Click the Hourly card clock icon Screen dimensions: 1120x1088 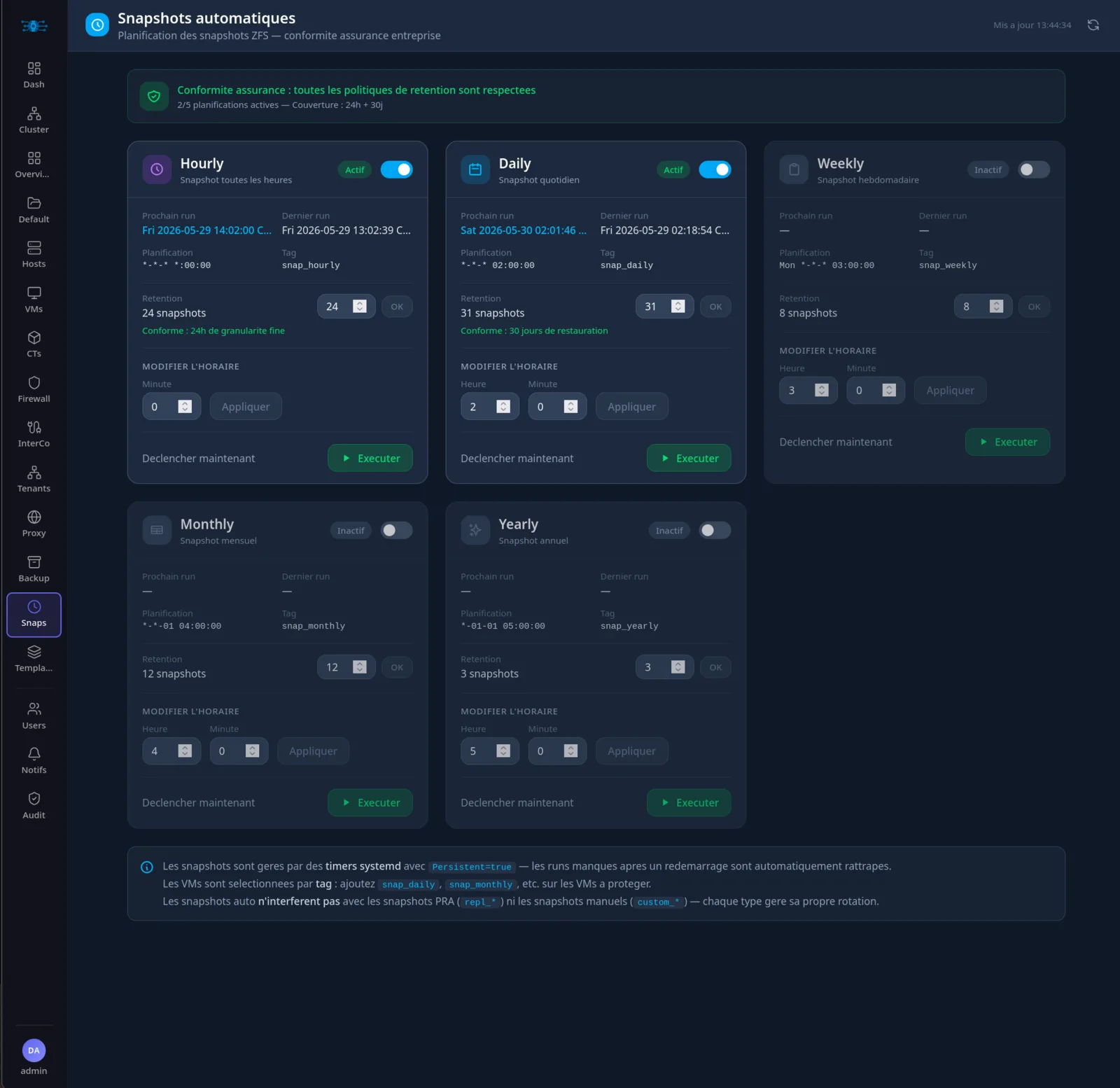tap(157, 169)
